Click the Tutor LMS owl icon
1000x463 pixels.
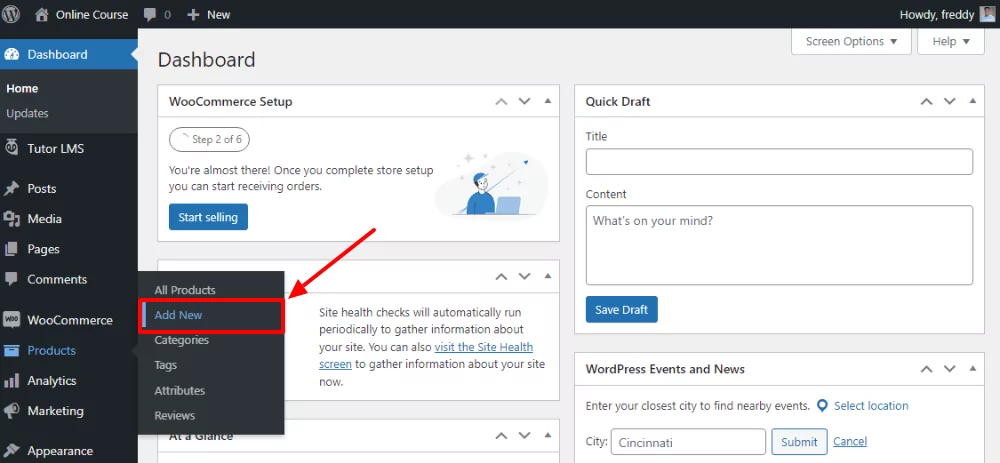coord(11,148)
